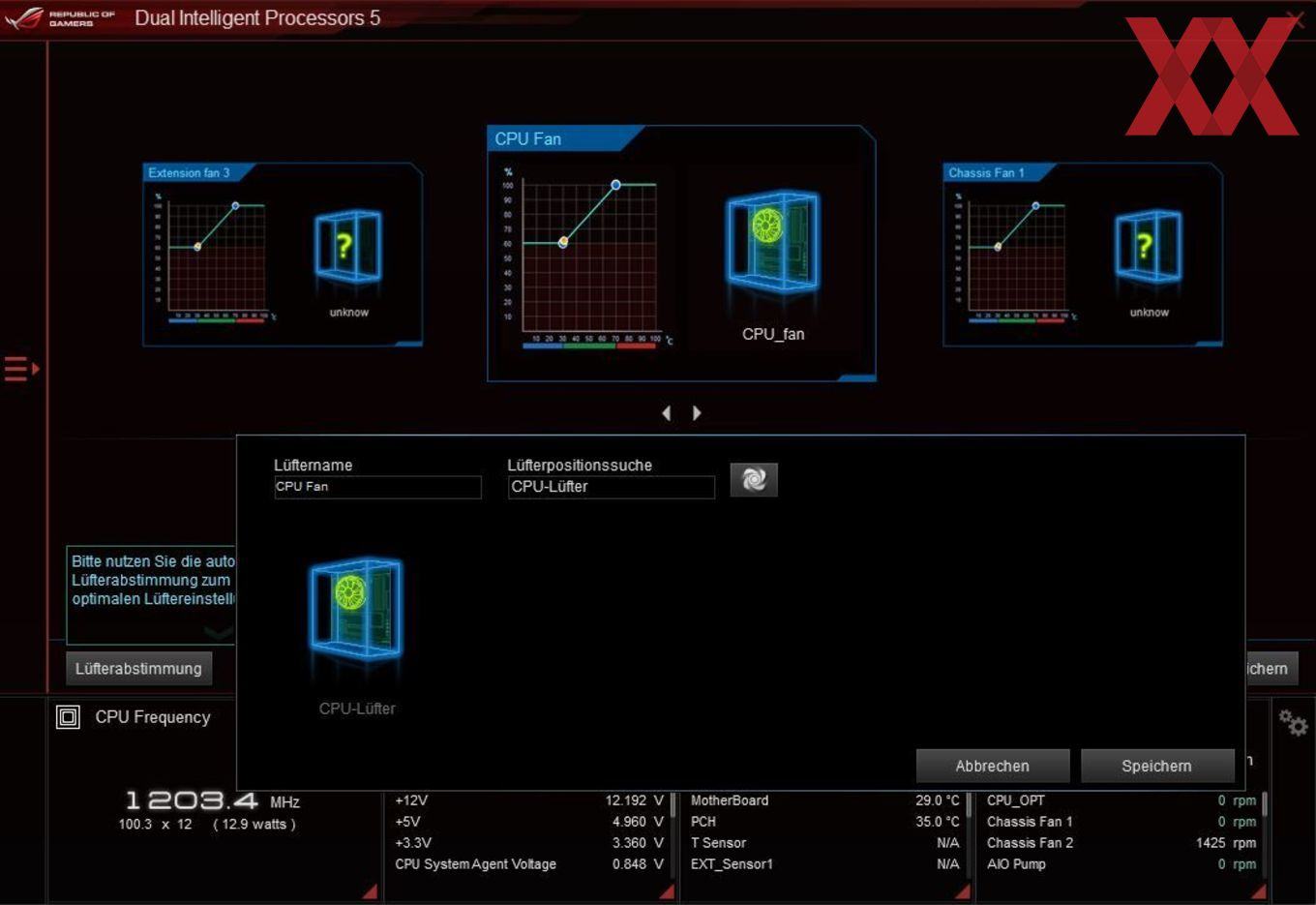Viewport: 1316px width, 905px height.
Task: Click the voltage list scrollbar
Action: [x=673, y=805]
